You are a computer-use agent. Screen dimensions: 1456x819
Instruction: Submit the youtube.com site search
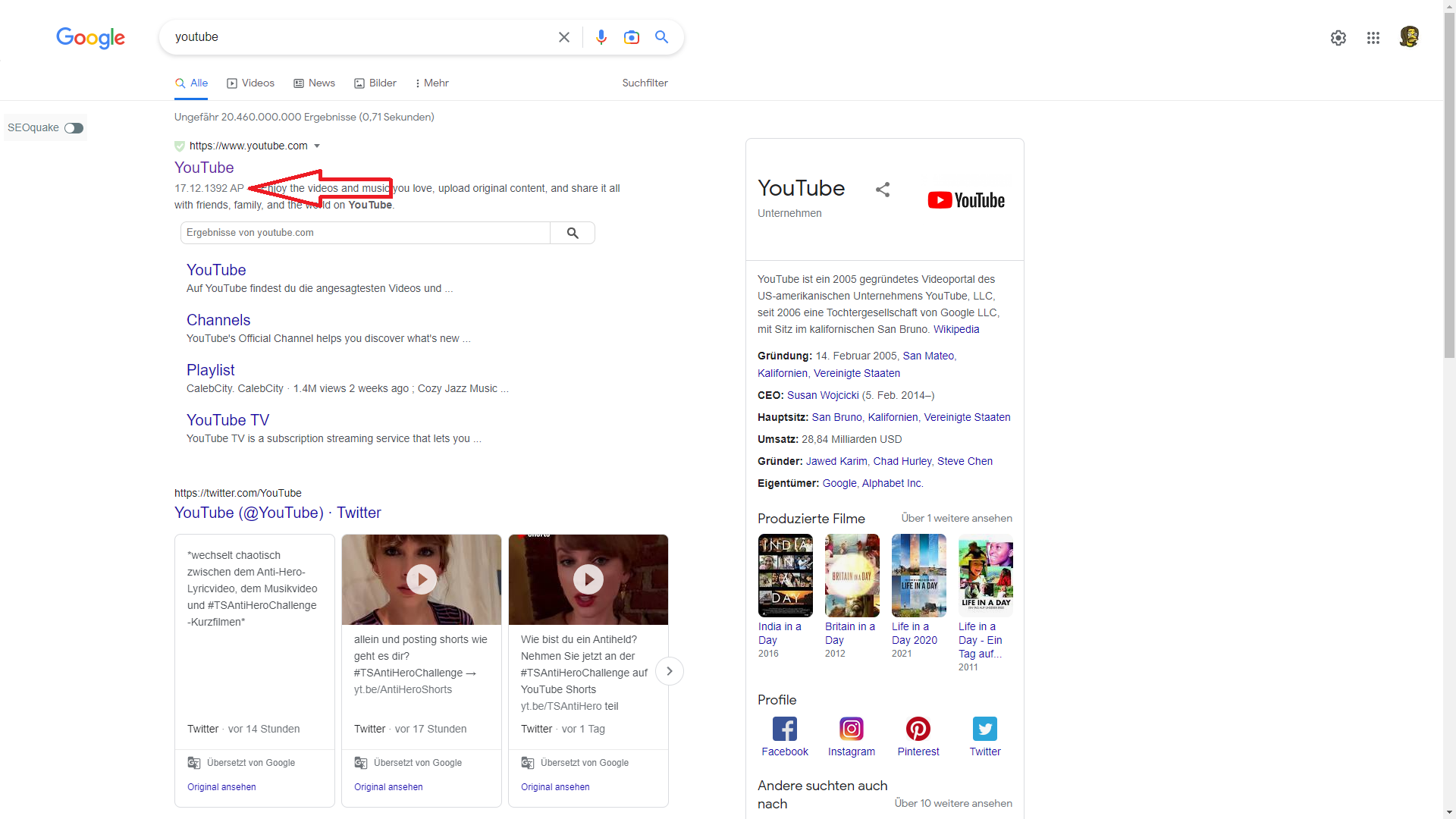(573, 233)
